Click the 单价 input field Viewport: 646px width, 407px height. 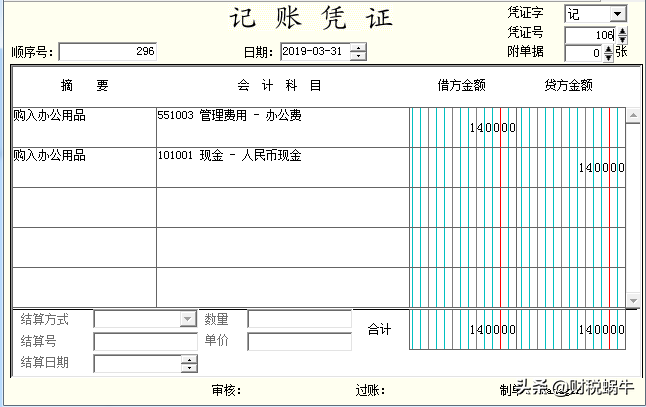(299, 341)
